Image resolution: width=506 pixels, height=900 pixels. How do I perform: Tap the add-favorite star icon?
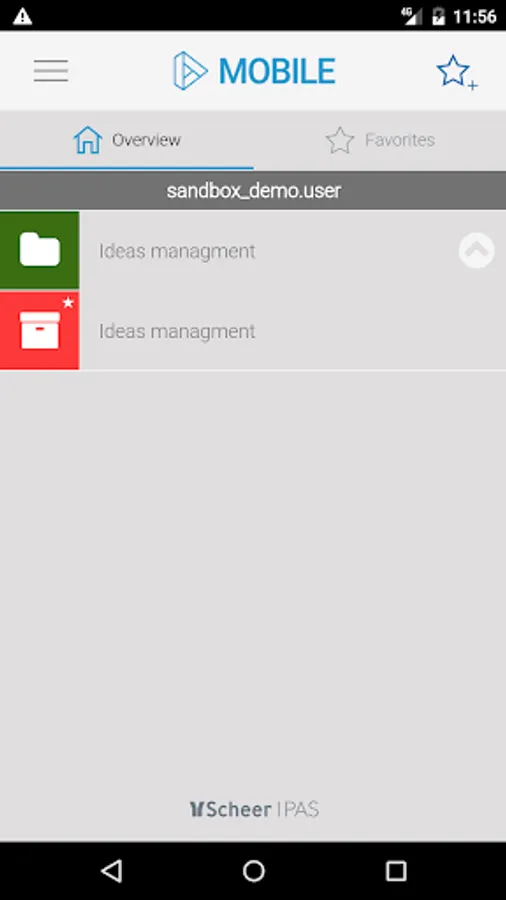457,72
